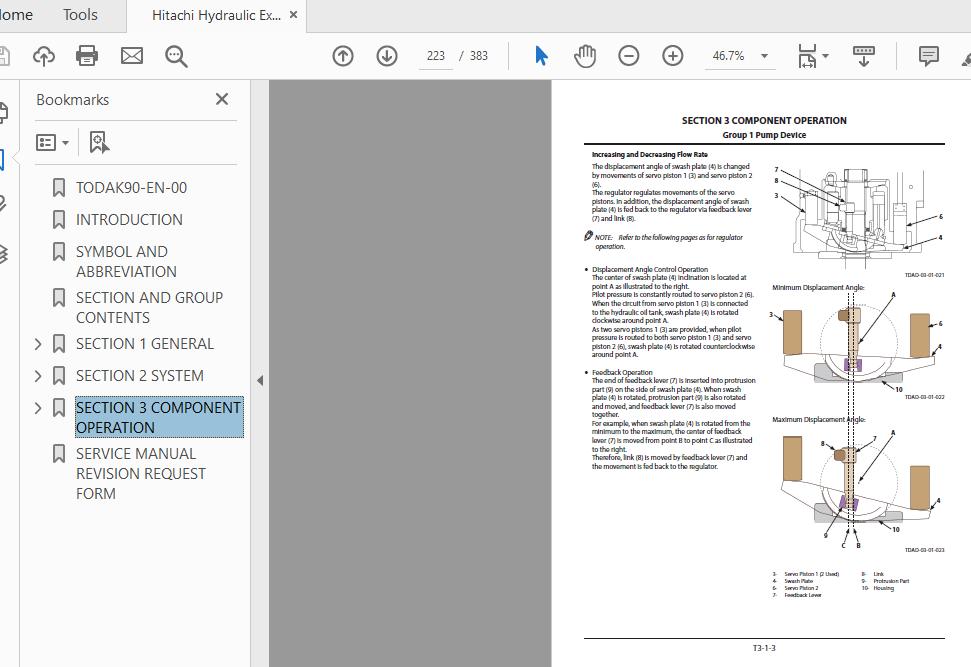Click the upload to cloud icon
971x667 pixels.
pyautogui.click(x=43, y=56)
